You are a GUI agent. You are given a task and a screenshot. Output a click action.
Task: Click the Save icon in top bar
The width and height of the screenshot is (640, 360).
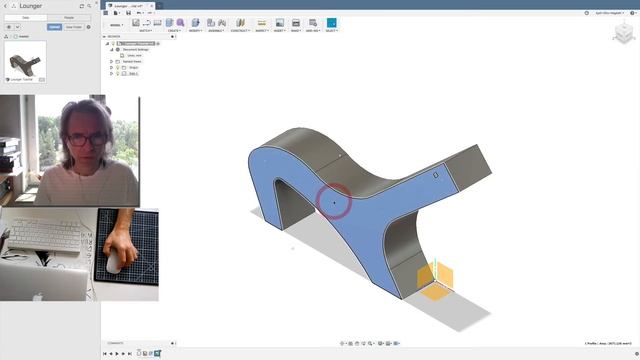click(x=128, y=13)
